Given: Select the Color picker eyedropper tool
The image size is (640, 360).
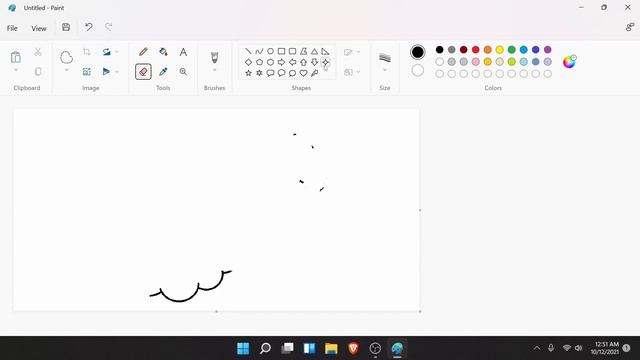Looking at the screenshot, I should pos(163,72).
